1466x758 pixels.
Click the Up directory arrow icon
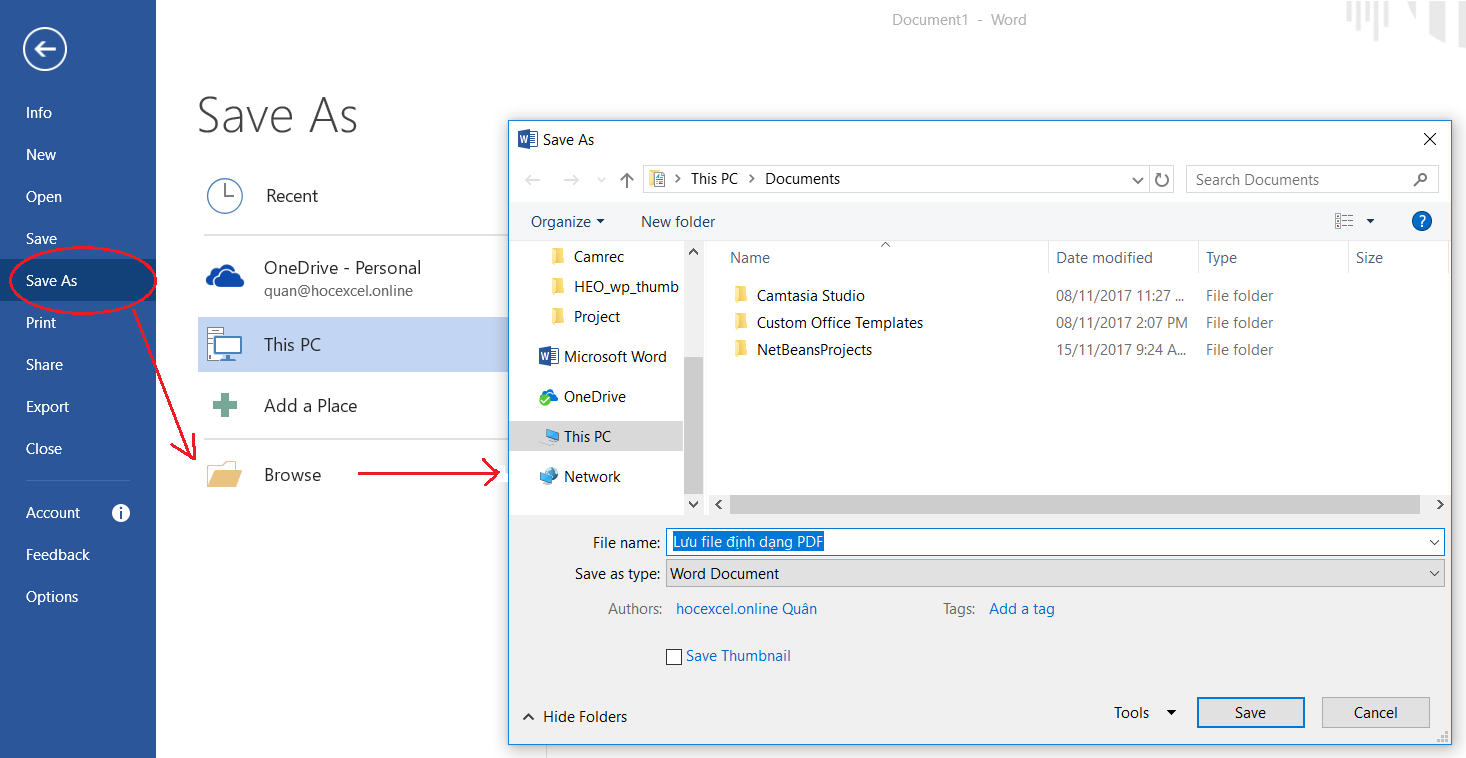pyautogui.click(x=627, y=180)
